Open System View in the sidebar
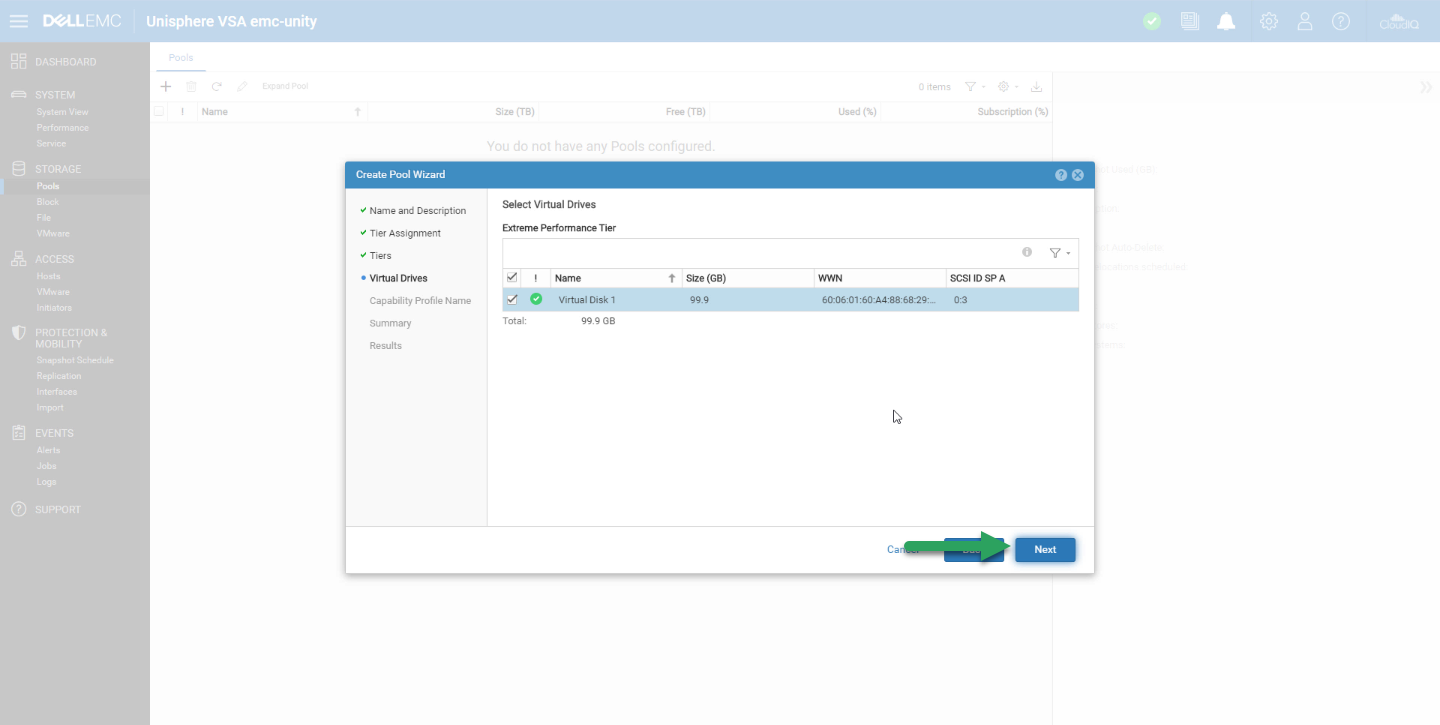This screenshot has height=725, width=1440. coord(62,112)
